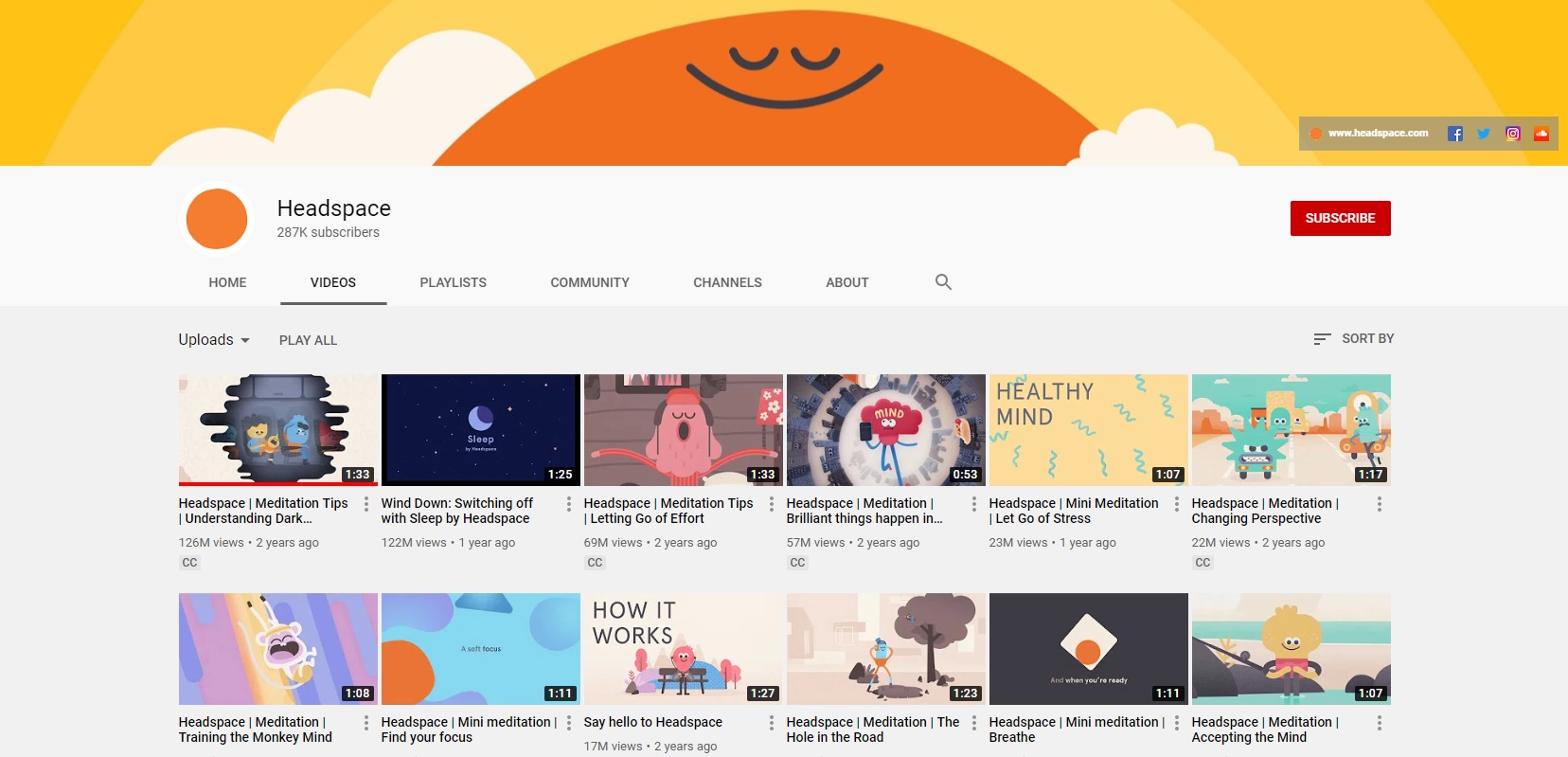The width and height of the screenshot is (1568, 757).
Task: Go to the Community tab
Action: pos(590,282)
